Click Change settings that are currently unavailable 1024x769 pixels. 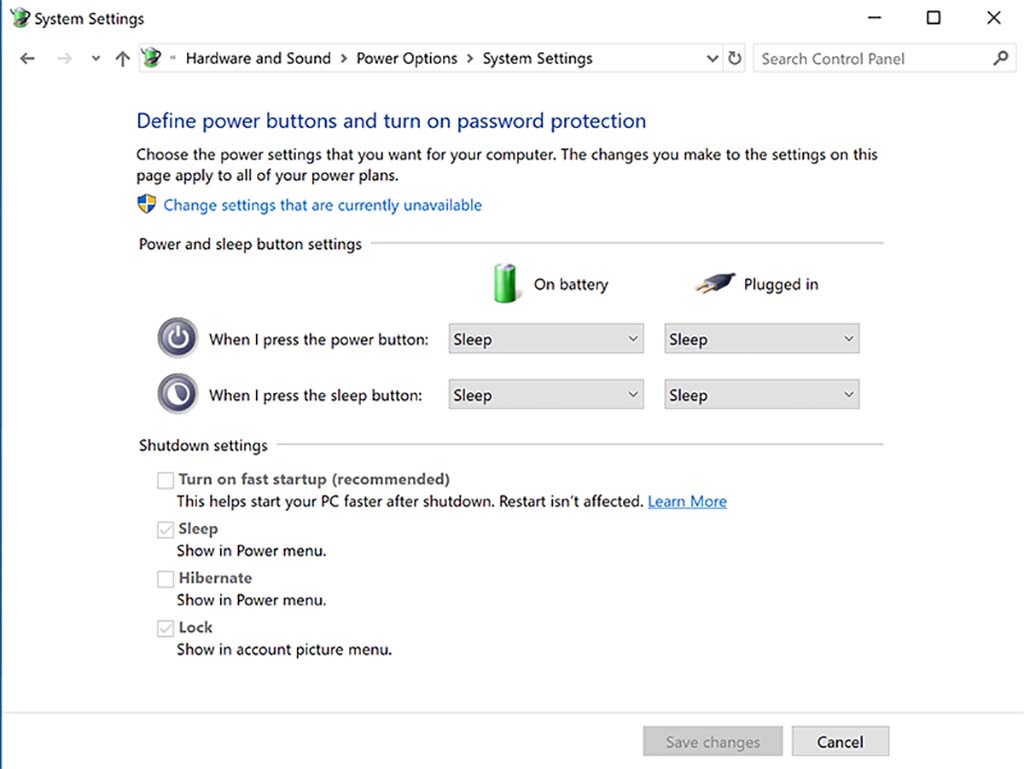[323, 205]
